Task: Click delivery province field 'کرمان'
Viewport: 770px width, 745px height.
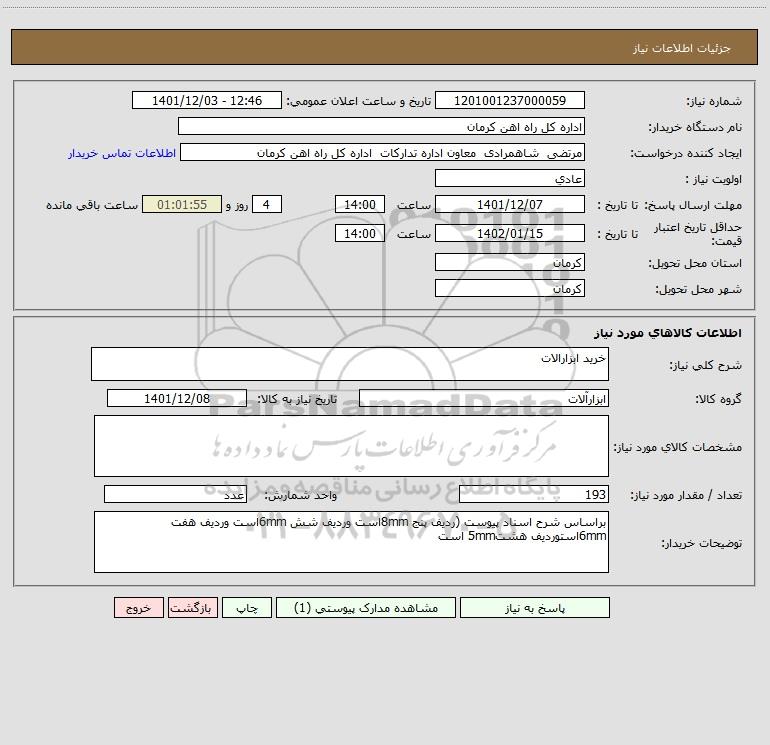Action: 510,263
